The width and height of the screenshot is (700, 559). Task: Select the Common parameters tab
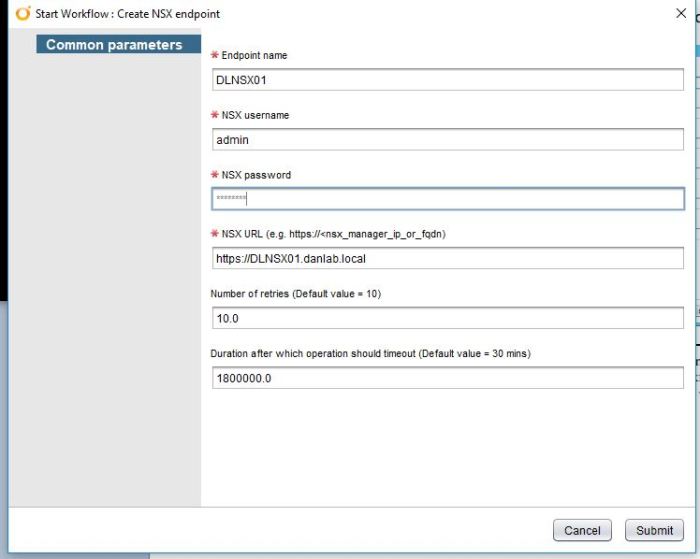click(114, 45)
